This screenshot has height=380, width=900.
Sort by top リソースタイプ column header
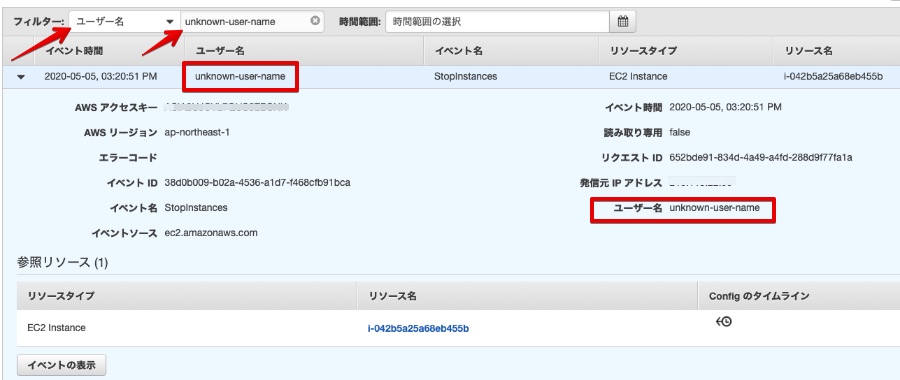click(643, 51)
